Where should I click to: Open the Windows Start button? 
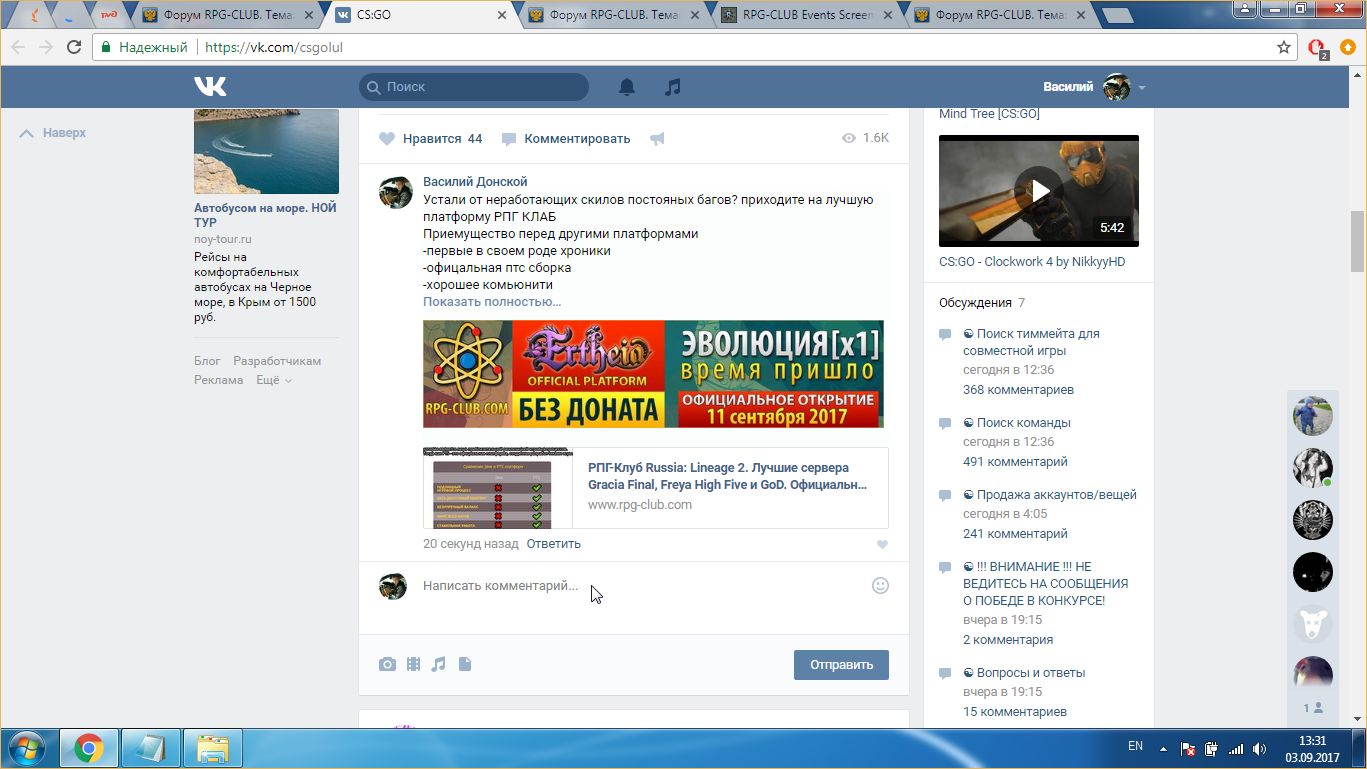tap(26, 748)
